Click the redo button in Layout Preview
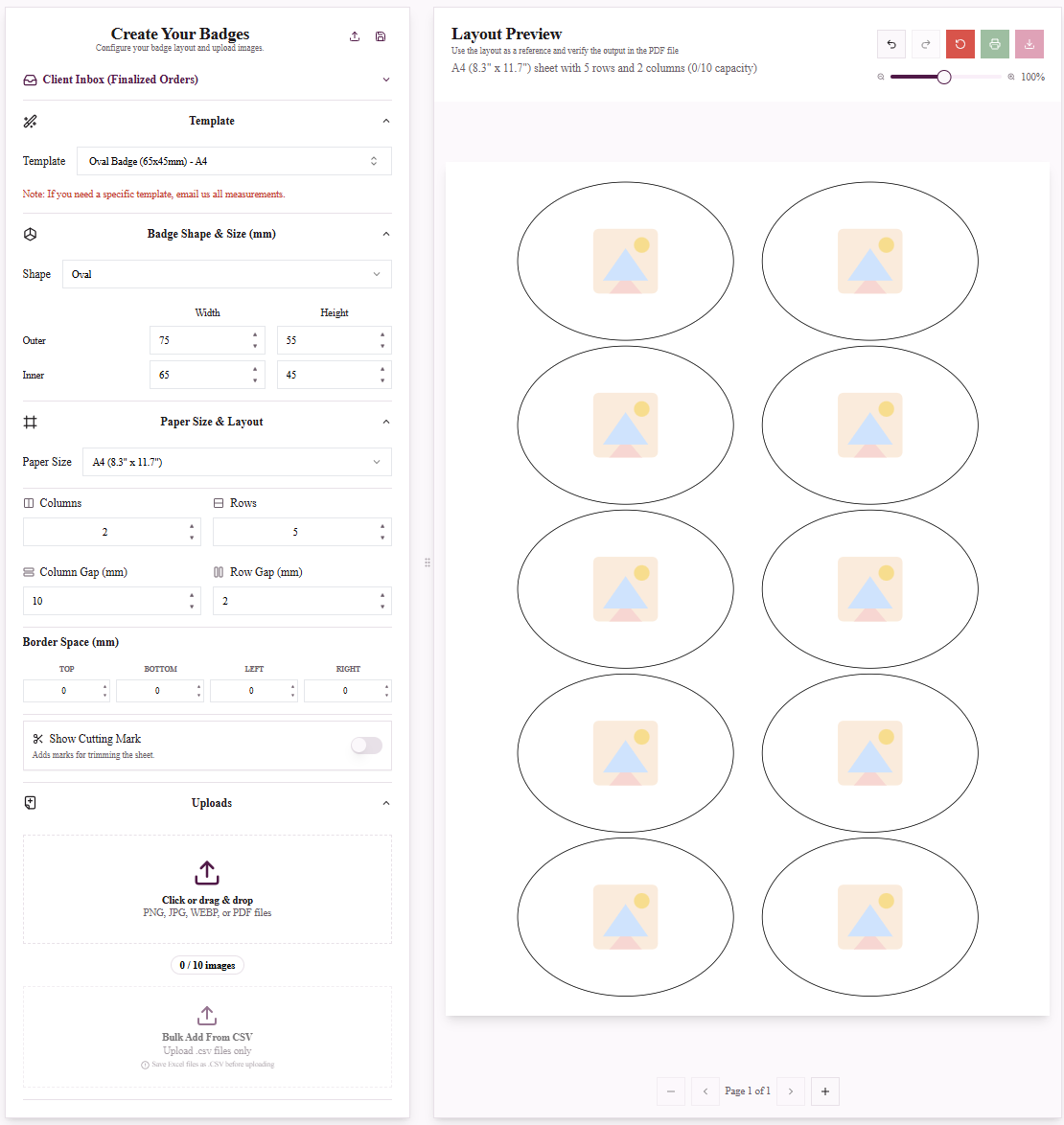1064x1125 pixels. point(926,44)
